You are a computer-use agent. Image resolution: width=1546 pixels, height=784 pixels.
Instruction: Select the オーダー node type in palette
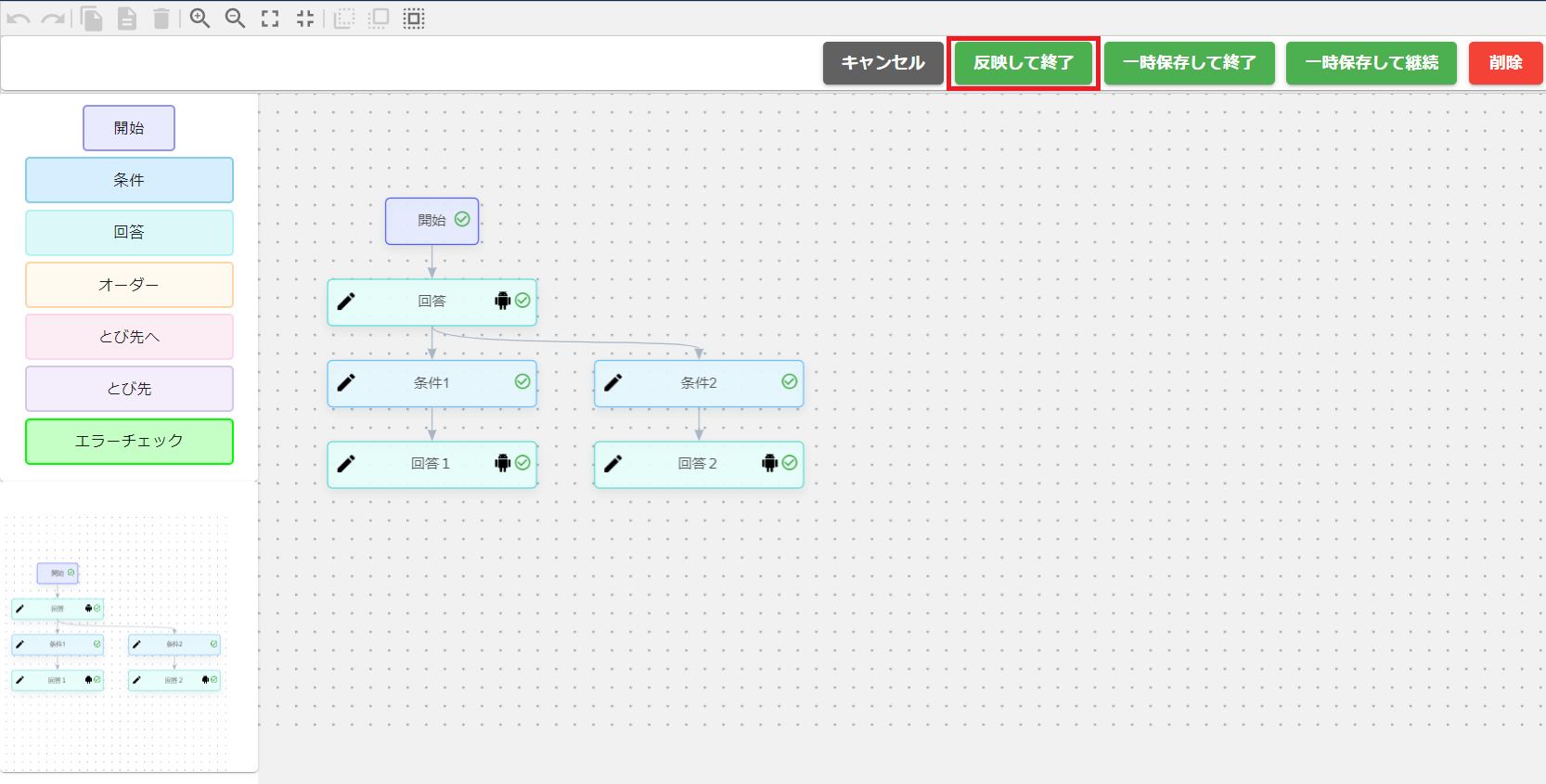pos(129,285)
